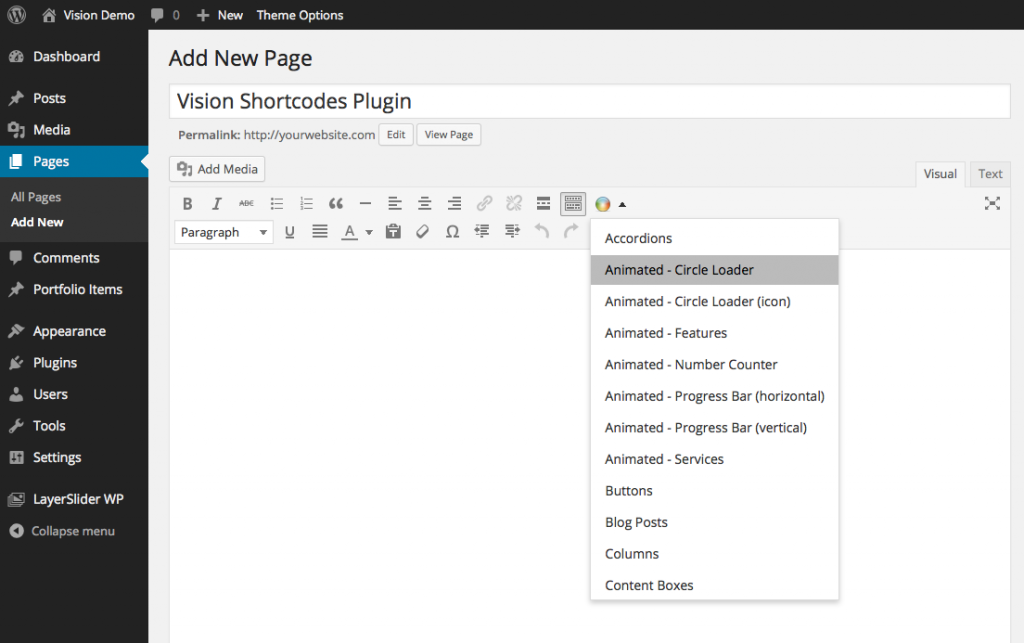Click the page title input field
Viewport: 1024px width, 643px height.
tap(590, 101)
